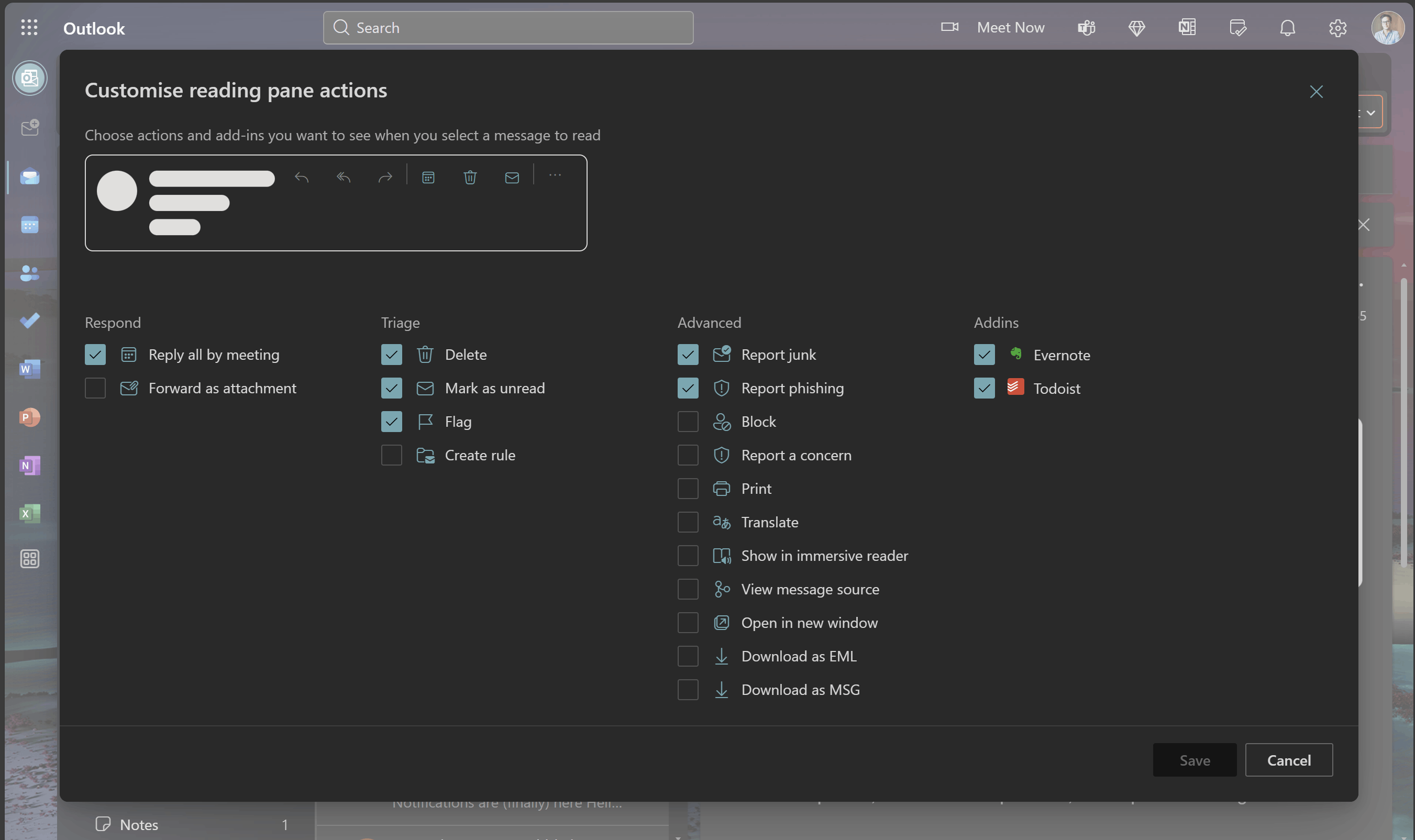Viewport: 1415px width, 840px height.
Task: Enable the Forward as attachment checkbox
Action: point(94,388)
